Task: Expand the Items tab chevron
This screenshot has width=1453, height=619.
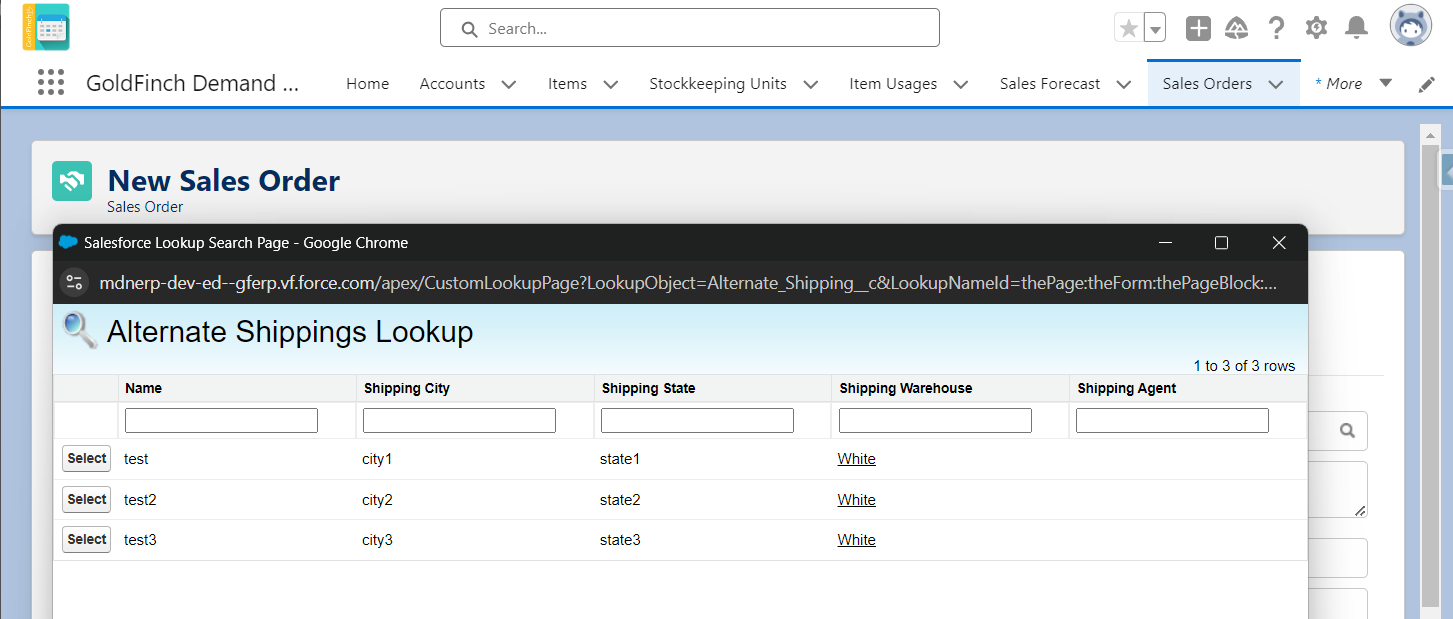Action: (x=611, y=85)
